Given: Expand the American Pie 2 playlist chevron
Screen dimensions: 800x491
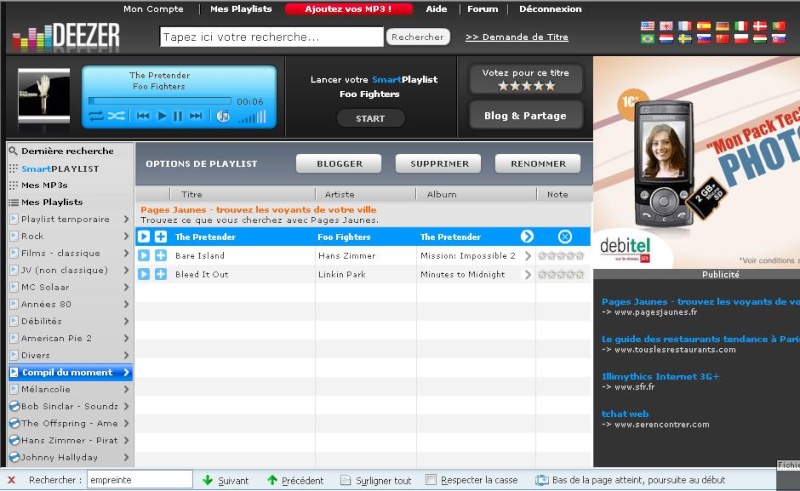Looking at the screenshot, I should click(x=127, y=338).
